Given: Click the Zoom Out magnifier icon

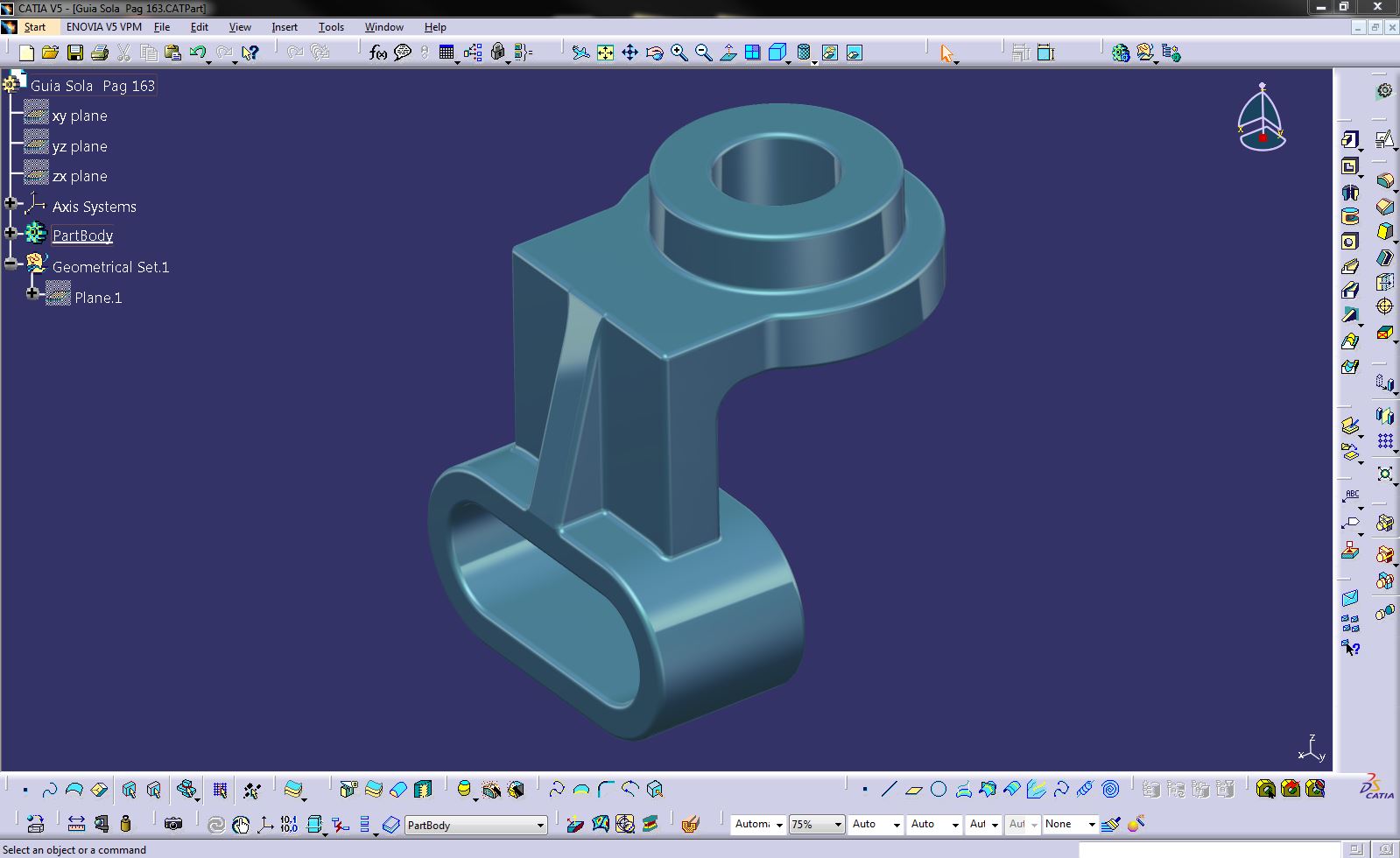Looking at the screenshot, I should coord(703,53).
